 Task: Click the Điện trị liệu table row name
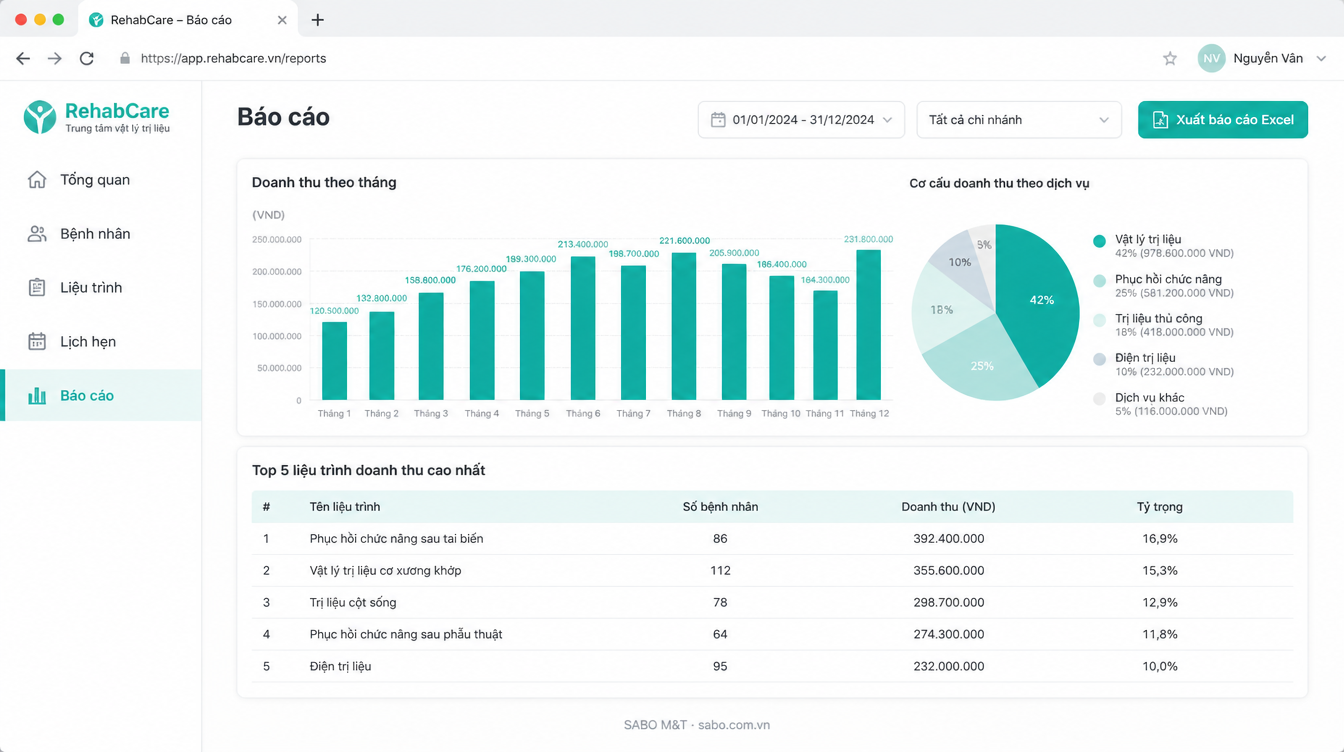click(x=341, y=667)
